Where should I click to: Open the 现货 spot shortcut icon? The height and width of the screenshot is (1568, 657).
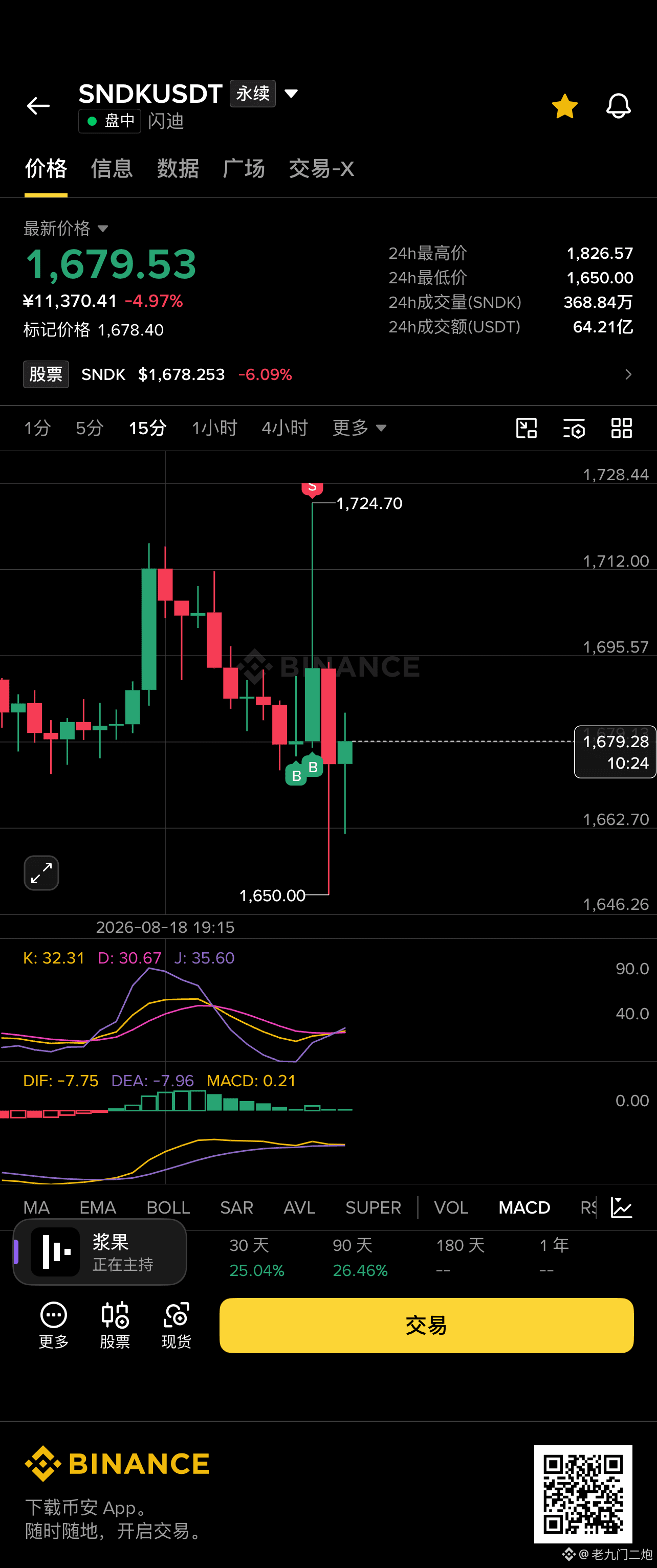click(x=177, y=1325)
